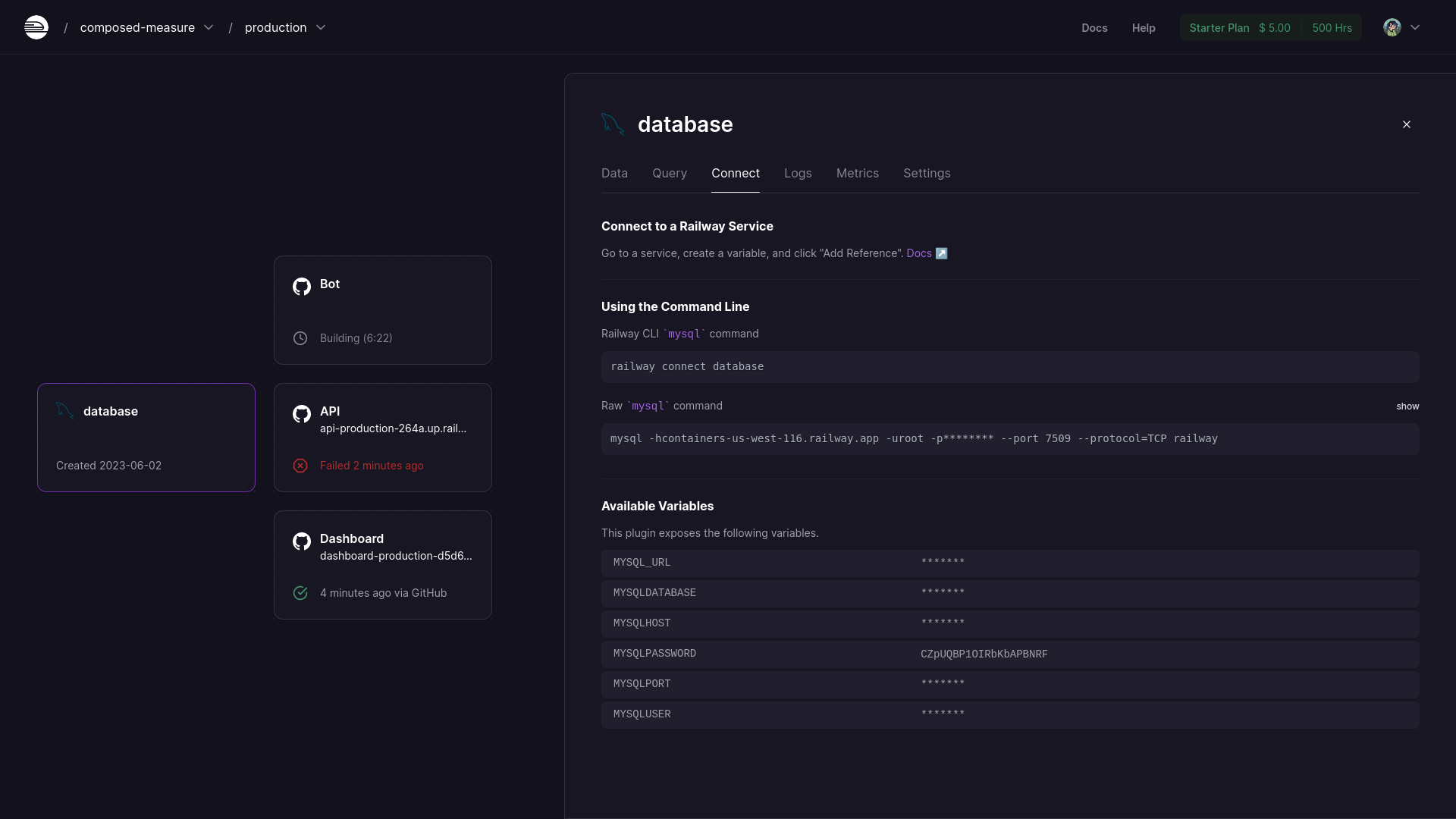Click the Railway logo home icon
Image resolution: width=1456 pixels, height=819 pixels.
[36, 27]
